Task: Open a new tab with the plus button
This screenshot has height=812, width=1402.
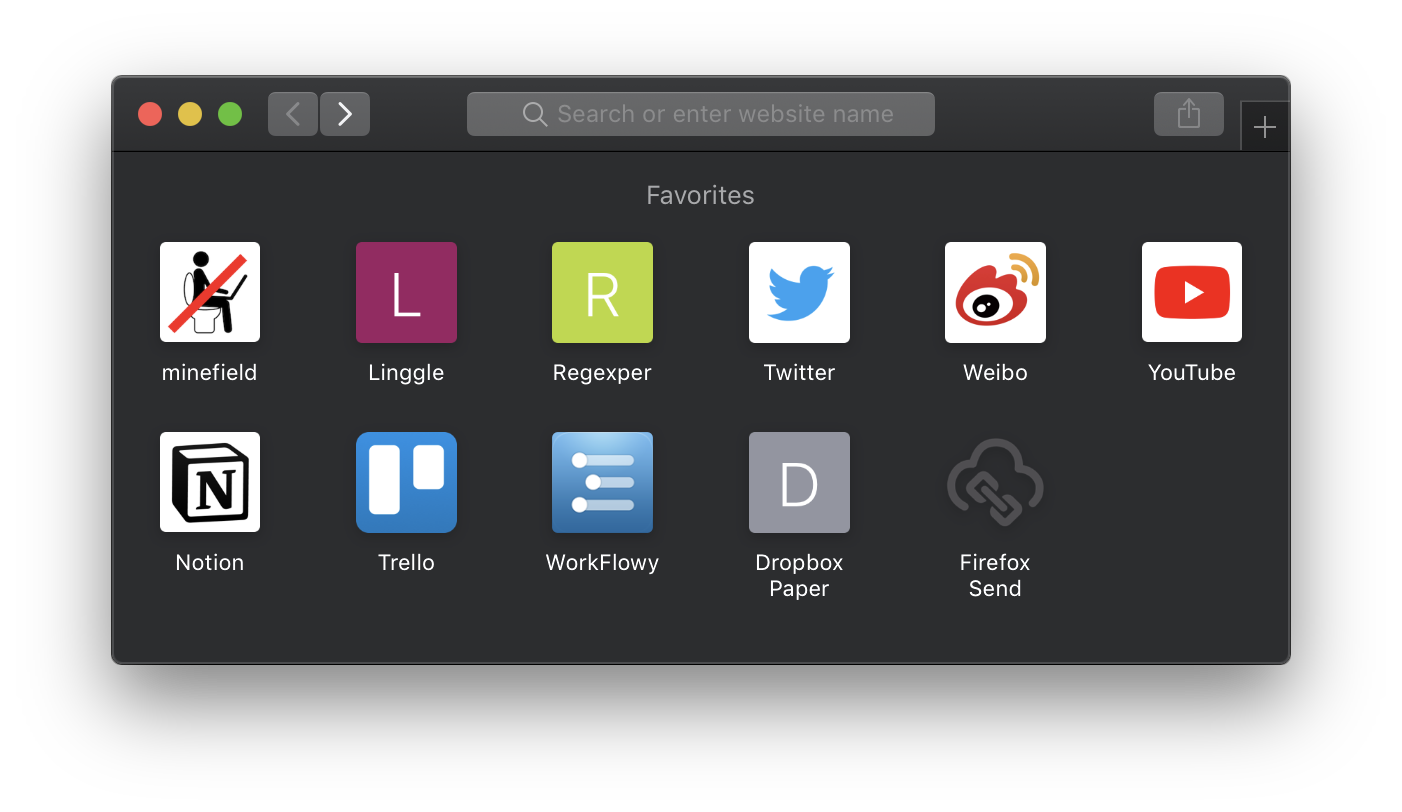Action: [1264, 126]
